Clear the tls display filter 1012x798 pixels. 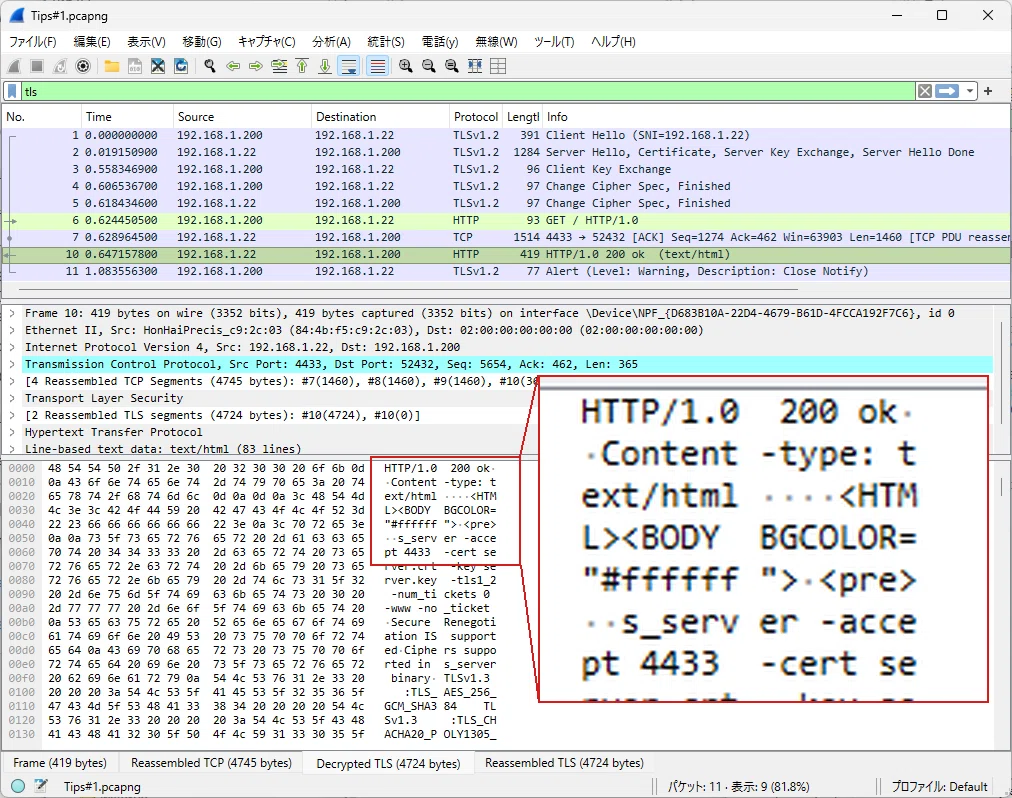pos(925,91)
